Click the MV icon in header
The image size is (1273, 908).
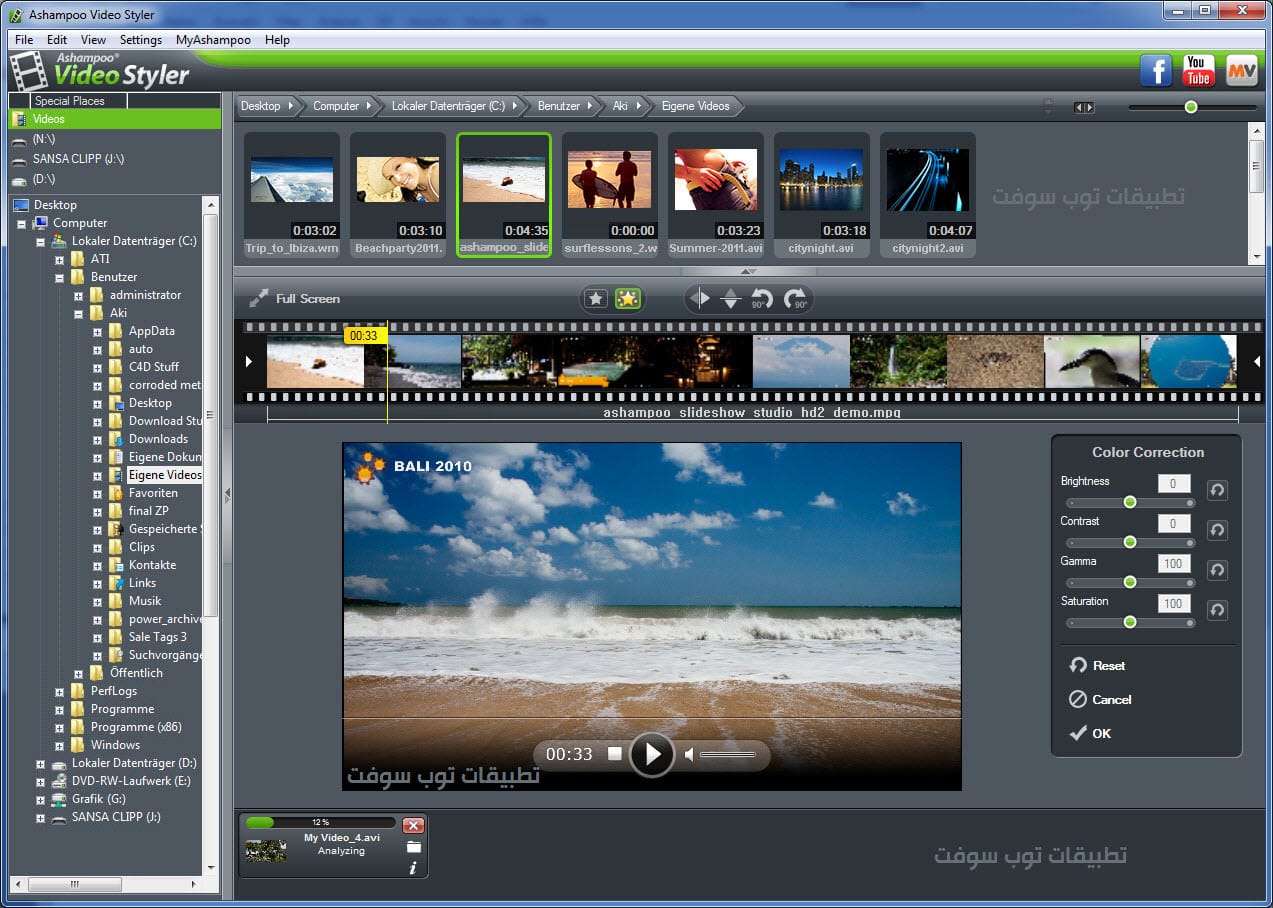1241,71
